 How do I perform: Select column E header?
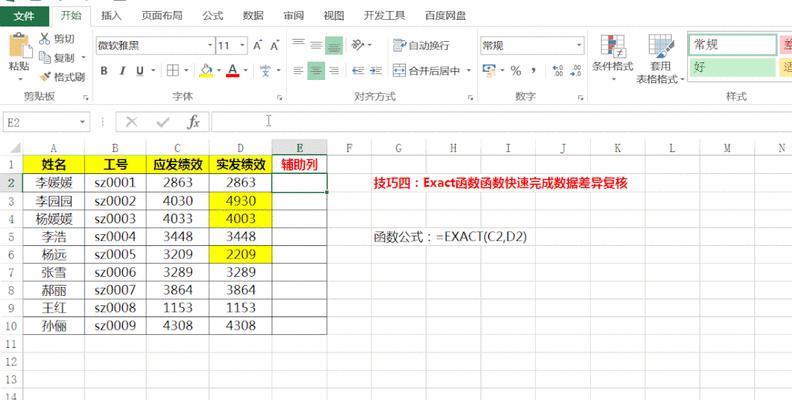(x=300, y=147)
